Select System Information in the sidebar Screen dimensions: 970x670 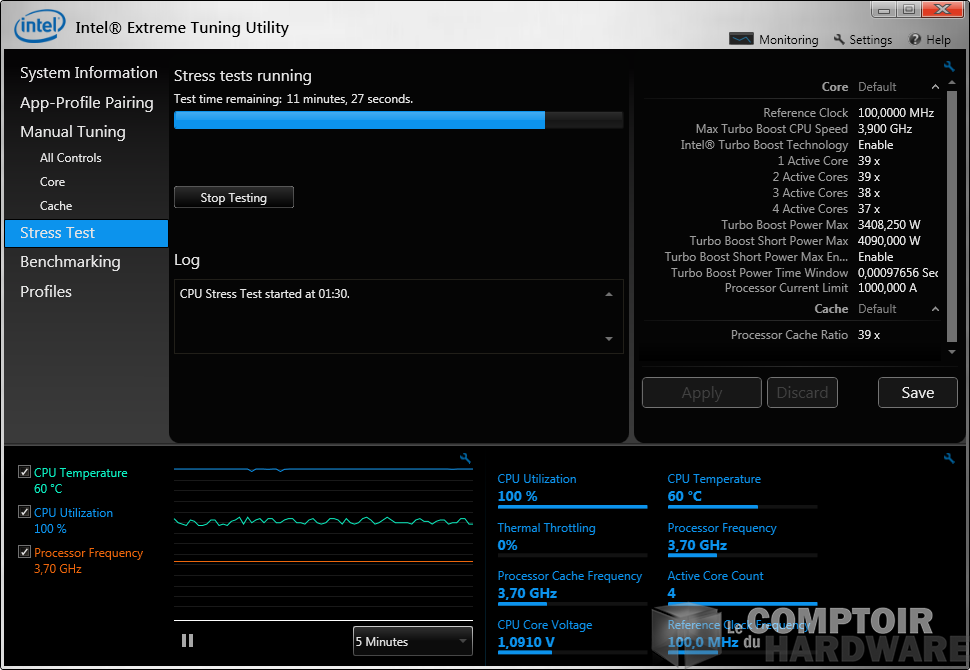click(x=88, y=73)
